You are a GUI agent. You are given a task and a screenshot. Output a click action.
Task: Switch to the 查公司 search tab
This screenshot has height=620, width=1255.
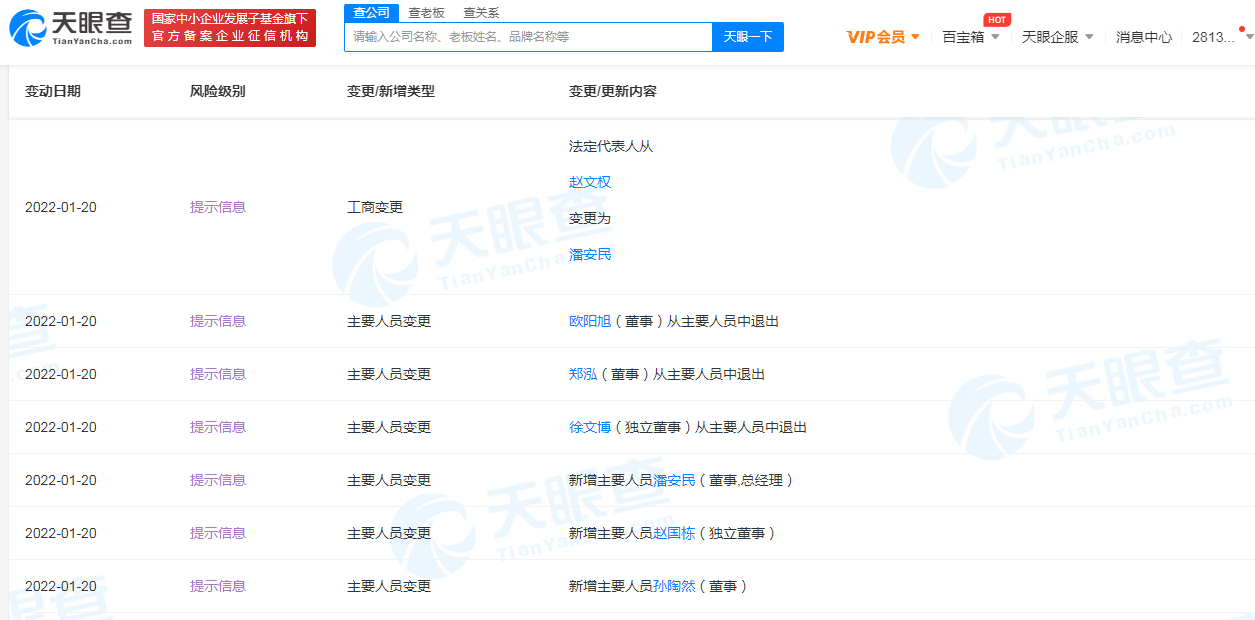pyautogui.click(x=371, y=12)
